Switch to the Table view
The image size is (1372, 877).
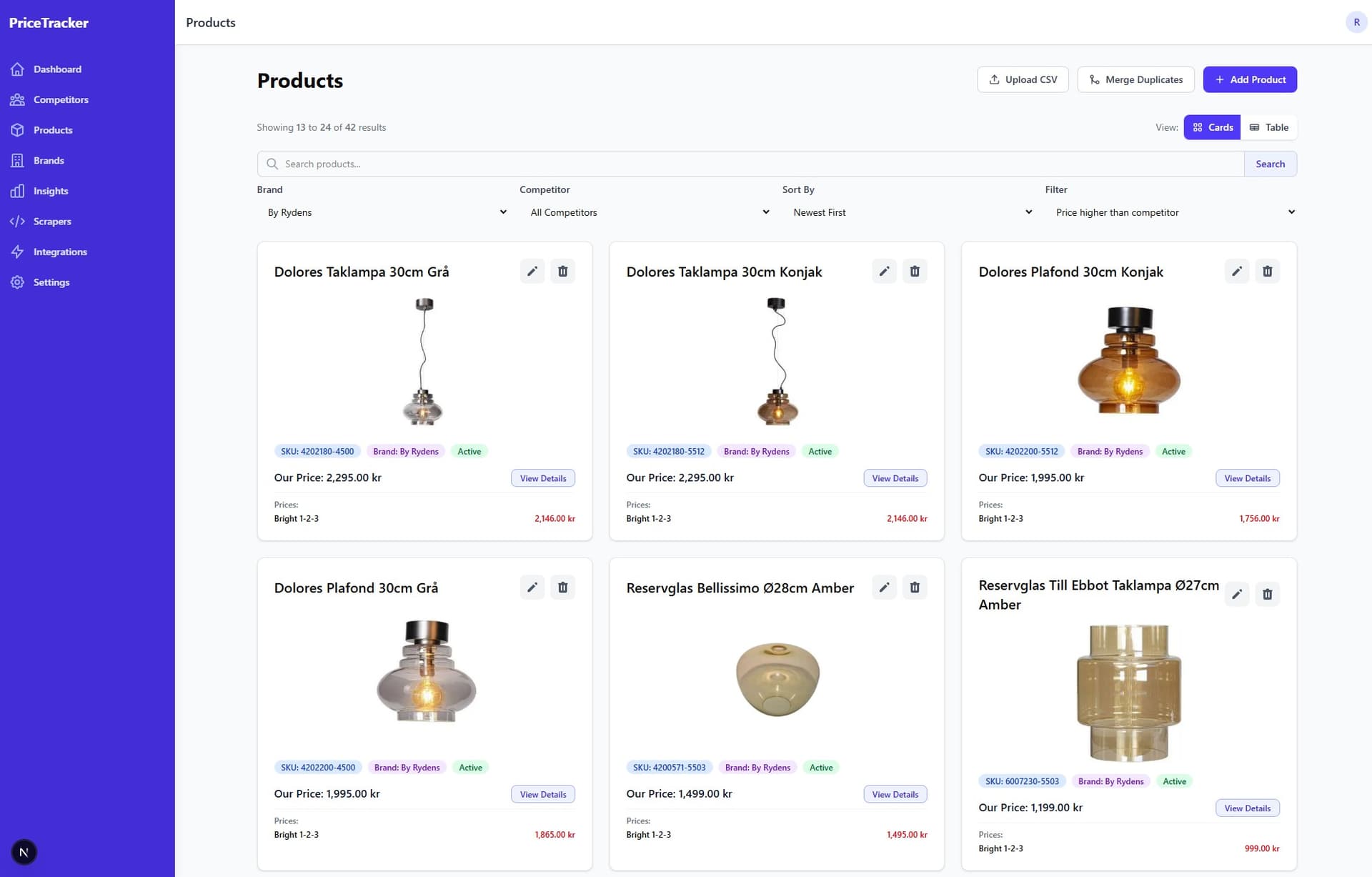tap(1269, 127)
